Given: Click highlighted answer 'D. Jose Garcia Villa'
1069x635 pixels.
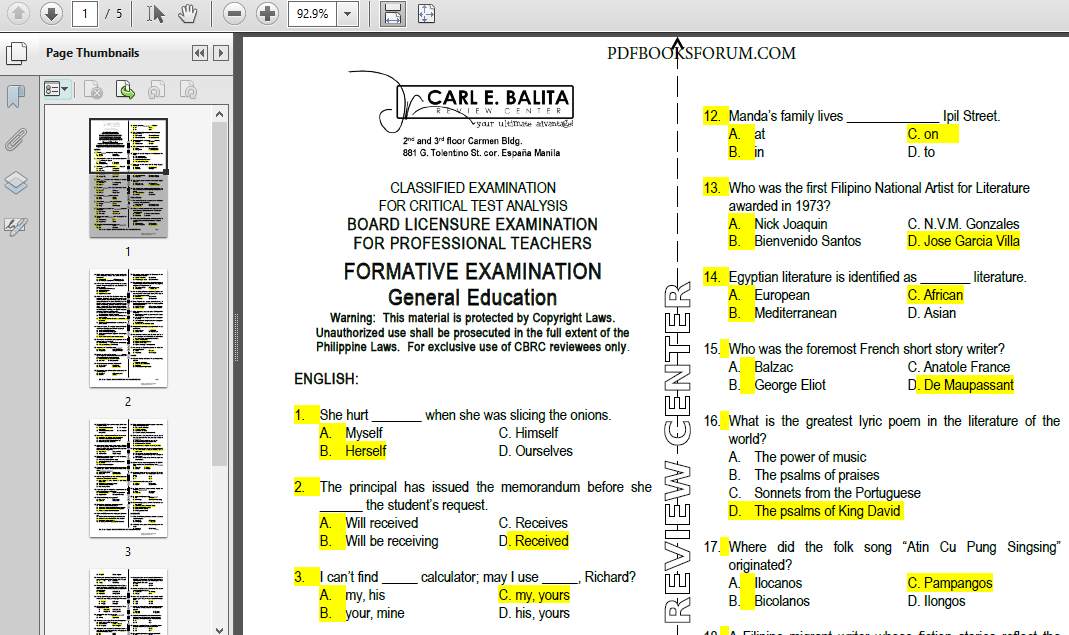Looking at the screenshot, I should point(963,241).
